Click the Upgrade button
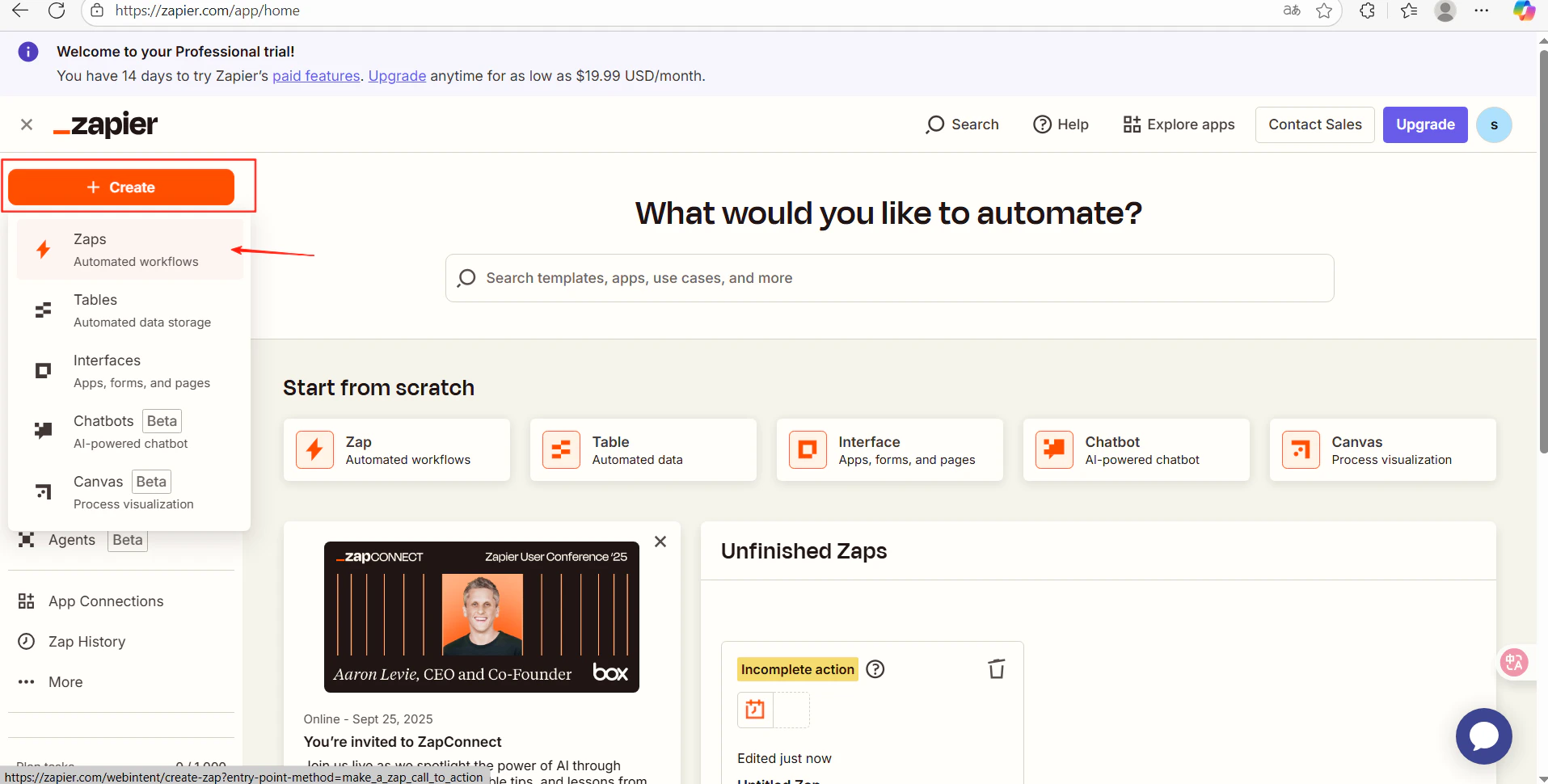 click(1424, 124)
